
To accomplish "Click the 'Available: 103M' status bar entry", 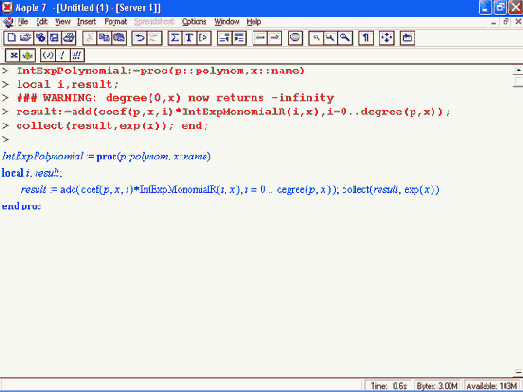I will [492, 386].
